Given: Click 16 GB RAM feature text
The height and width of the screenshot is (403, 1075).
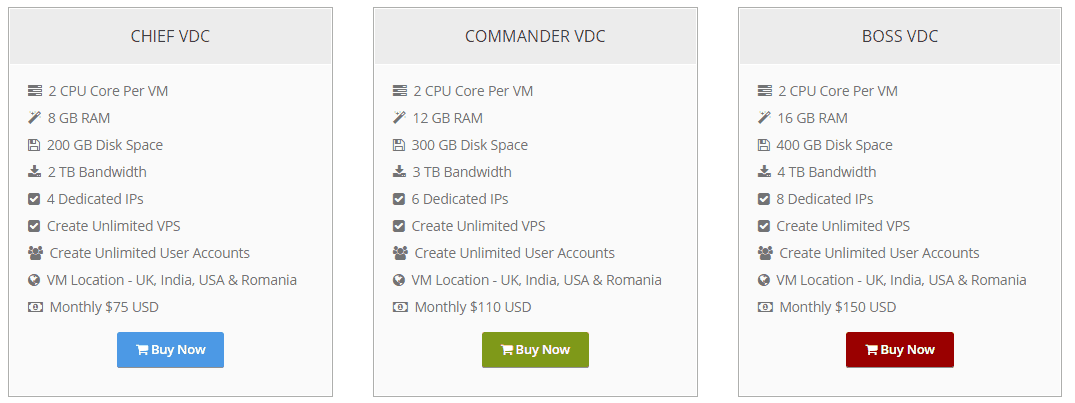Looking at the screenshot, I should (x=812, y=118).
